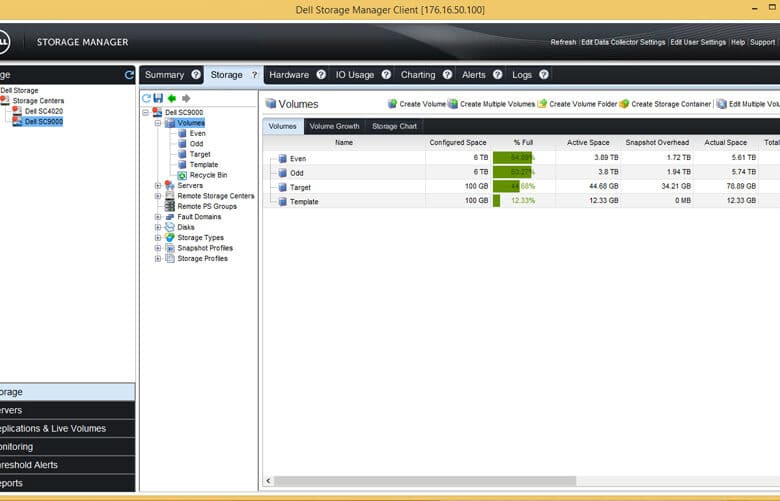The image size is (780, 501).
Task: Click Even volume icon in table row
Action: point(283,159)
